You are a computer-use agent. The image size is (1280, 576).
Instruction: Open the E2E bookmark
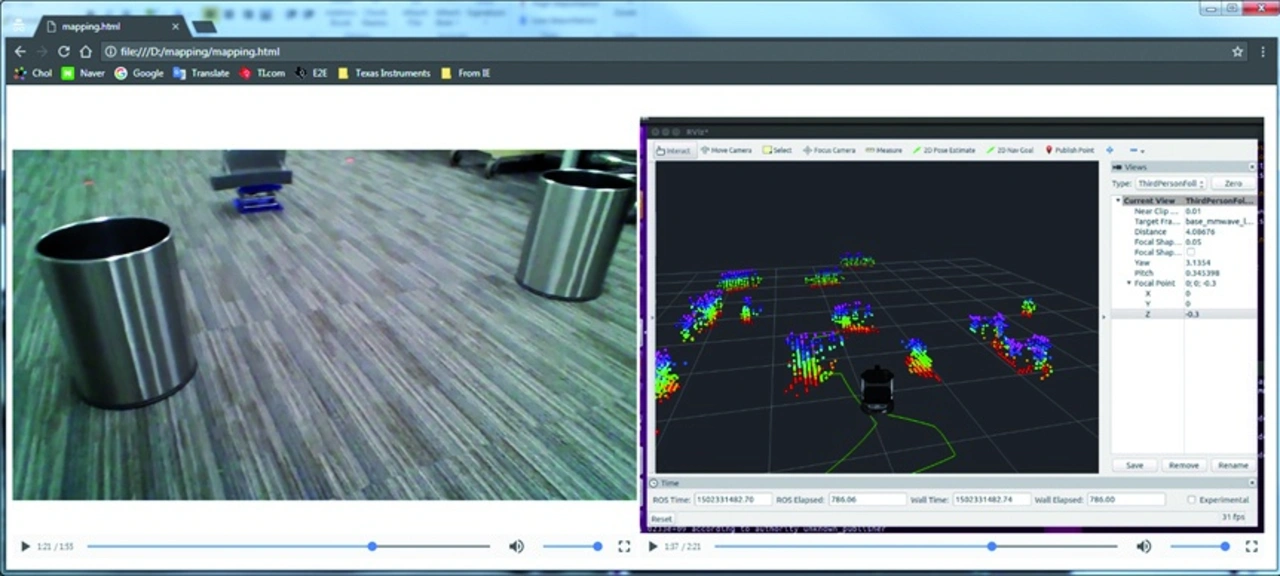click(312, 73)
